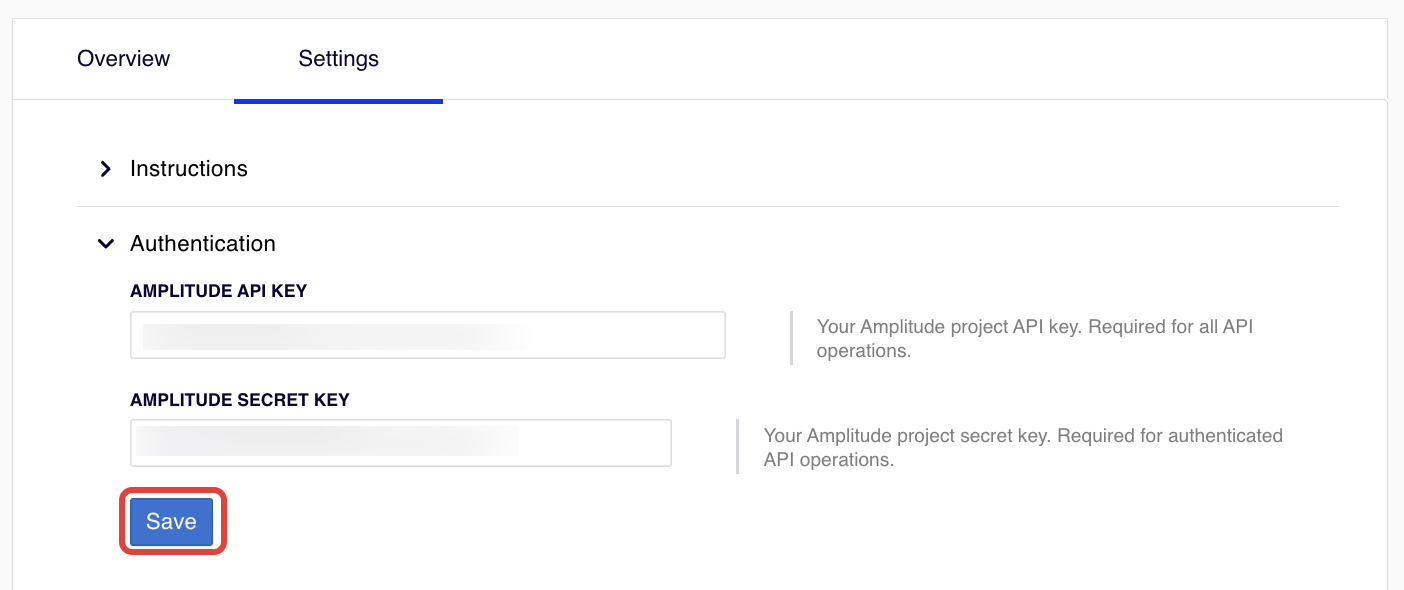The width and height of the screenshot is (1404, 590).
Task: Focus the Amplitude Secret Key input field
Action: click(x=400, y=443)
